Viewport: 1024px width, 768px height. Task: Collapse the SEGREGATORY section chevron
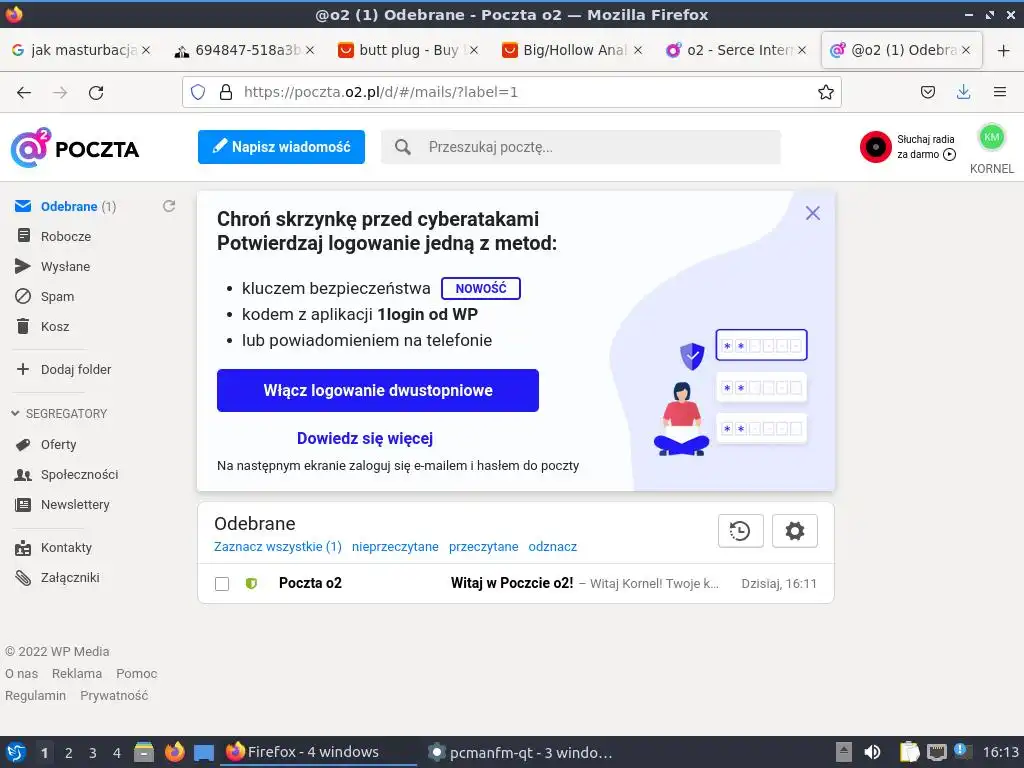[15, 413]
